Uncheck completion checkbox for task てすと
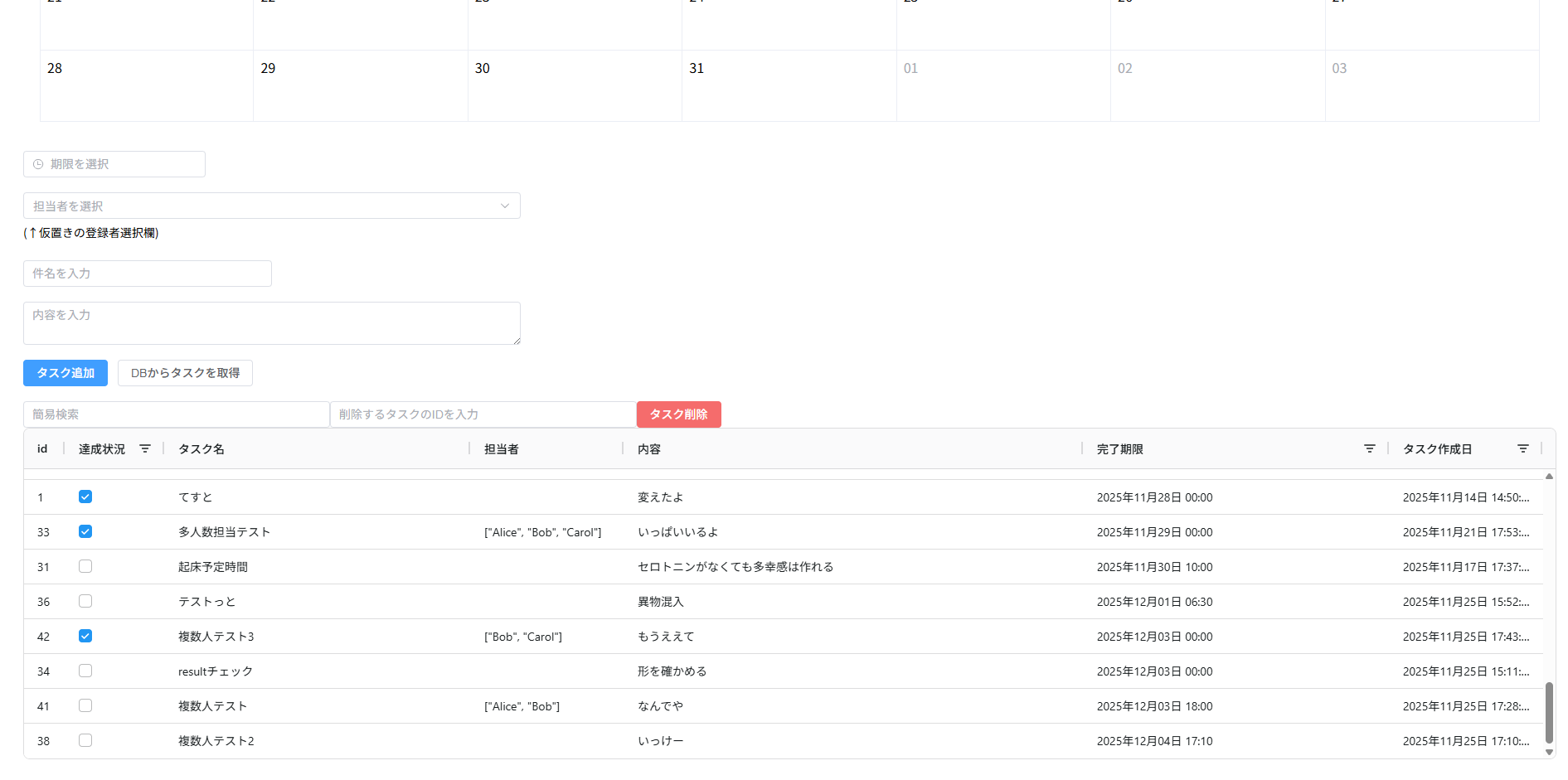This screenshot has width=1568, height=780. tap(85, 497)
